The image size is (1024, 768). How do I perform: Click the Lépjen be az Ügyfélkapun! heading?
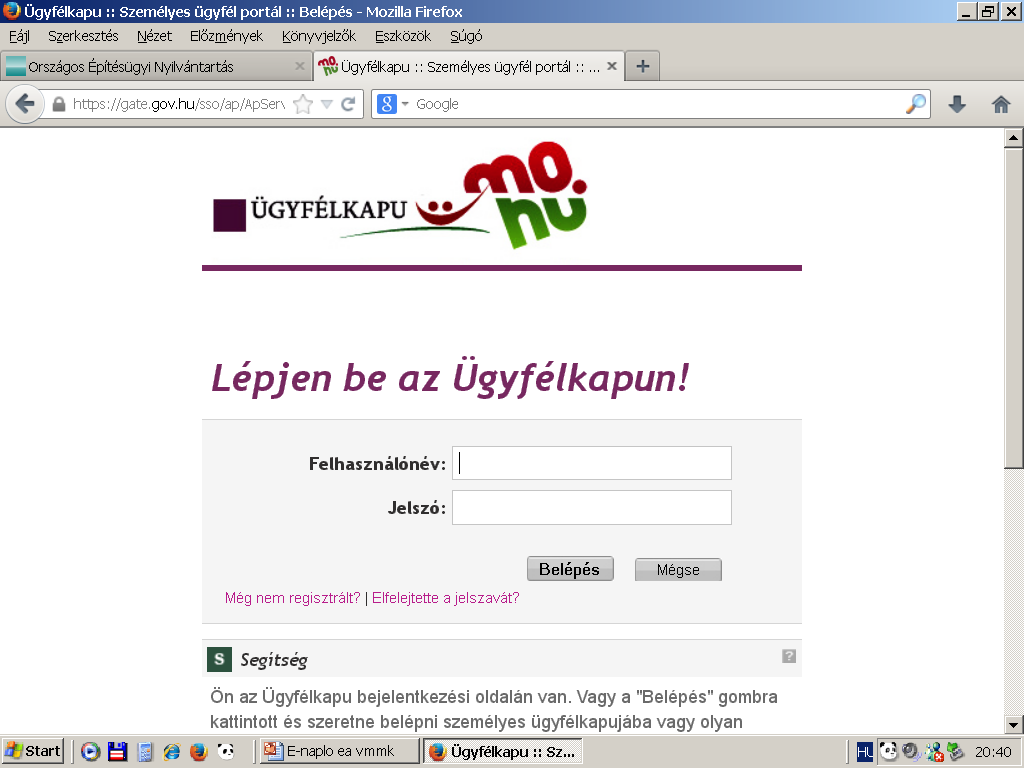click(450, 377)
